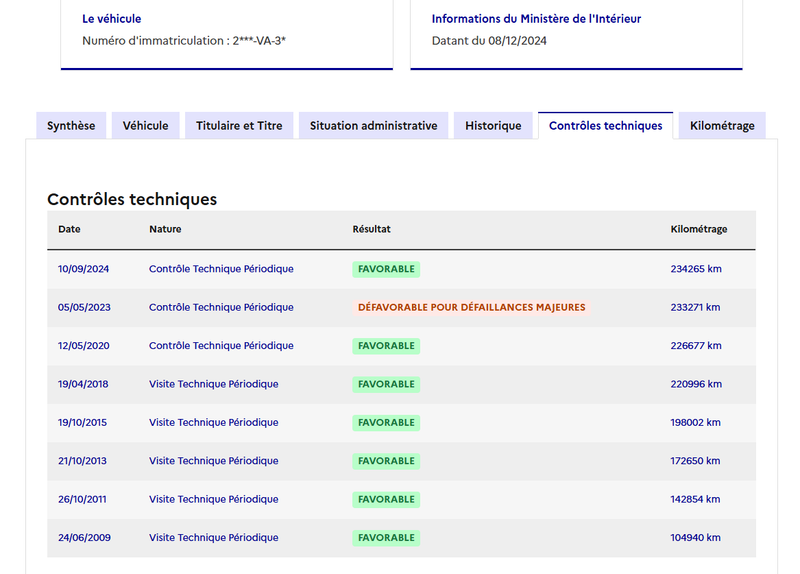This screenshot has width=800, height=574.
Task: Click the 142854 km mileage value
Action: pyautogui.click(x=695, y=499)
